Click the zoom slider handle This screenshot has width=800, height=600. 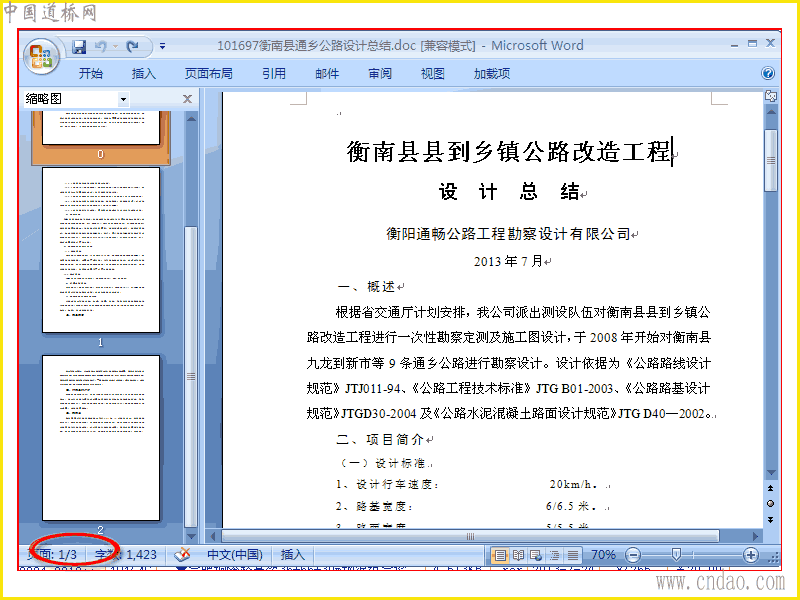point(677,554)
